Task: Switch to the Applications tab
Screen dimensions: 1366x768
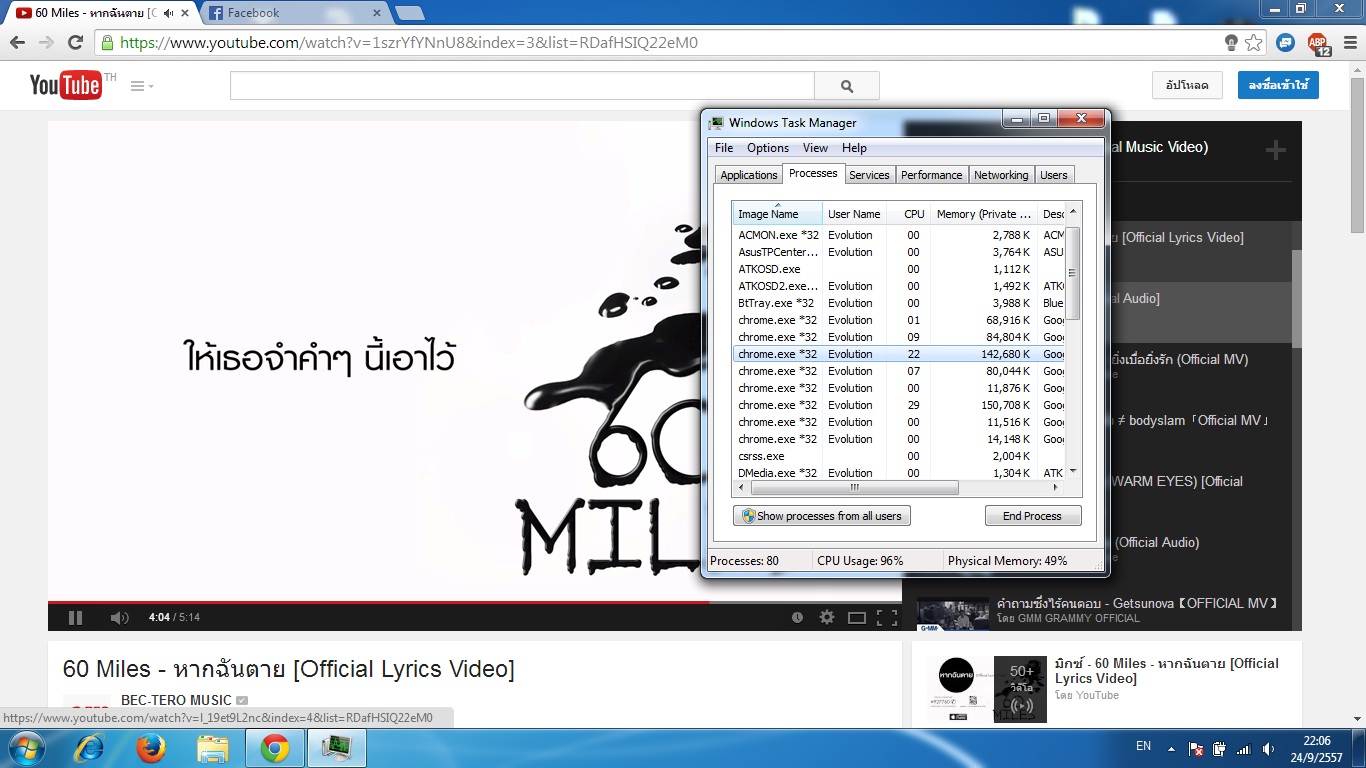Action: 749,175
